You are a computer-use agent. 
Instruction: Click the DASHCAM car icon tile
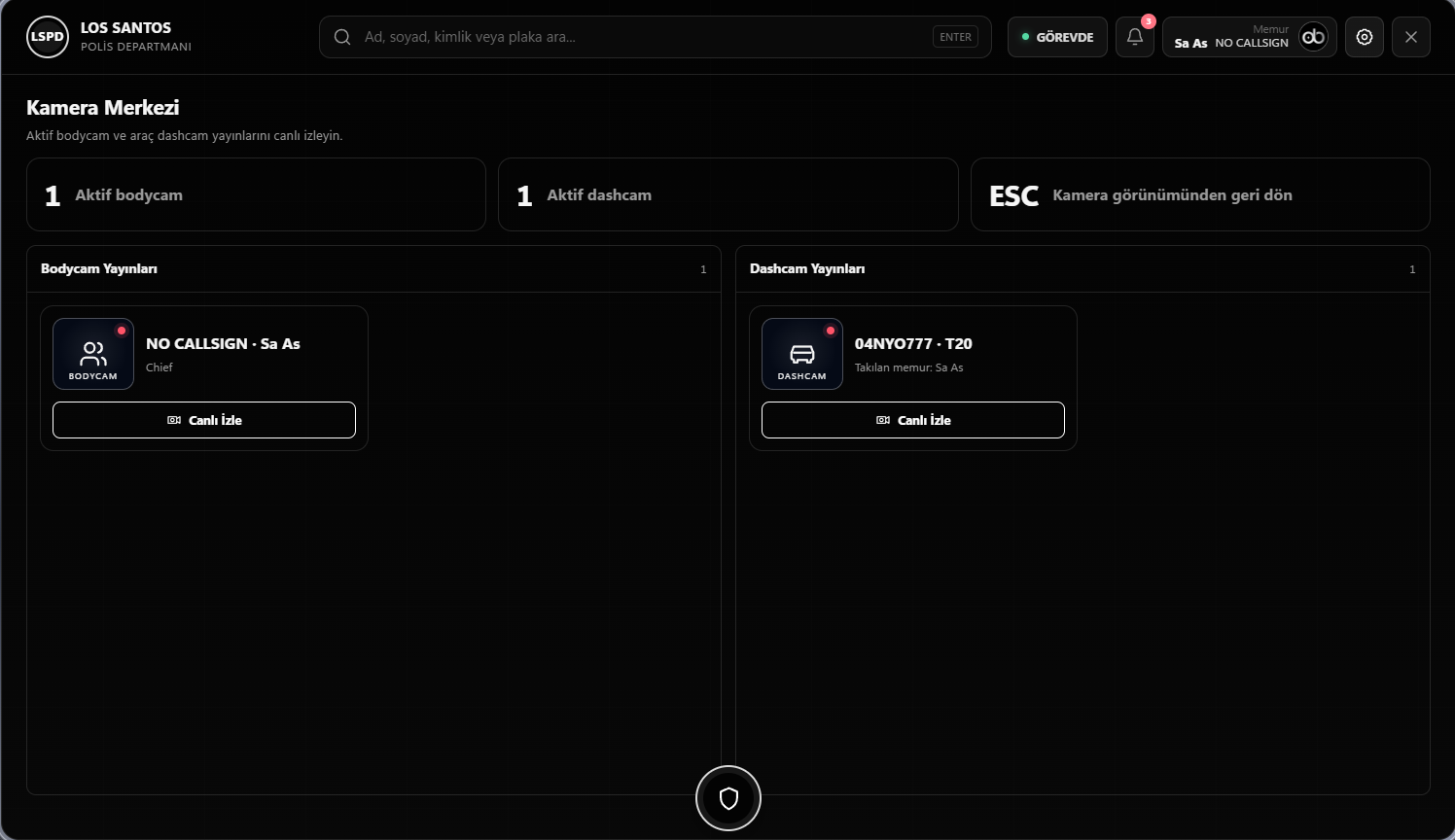click(802, 354)
